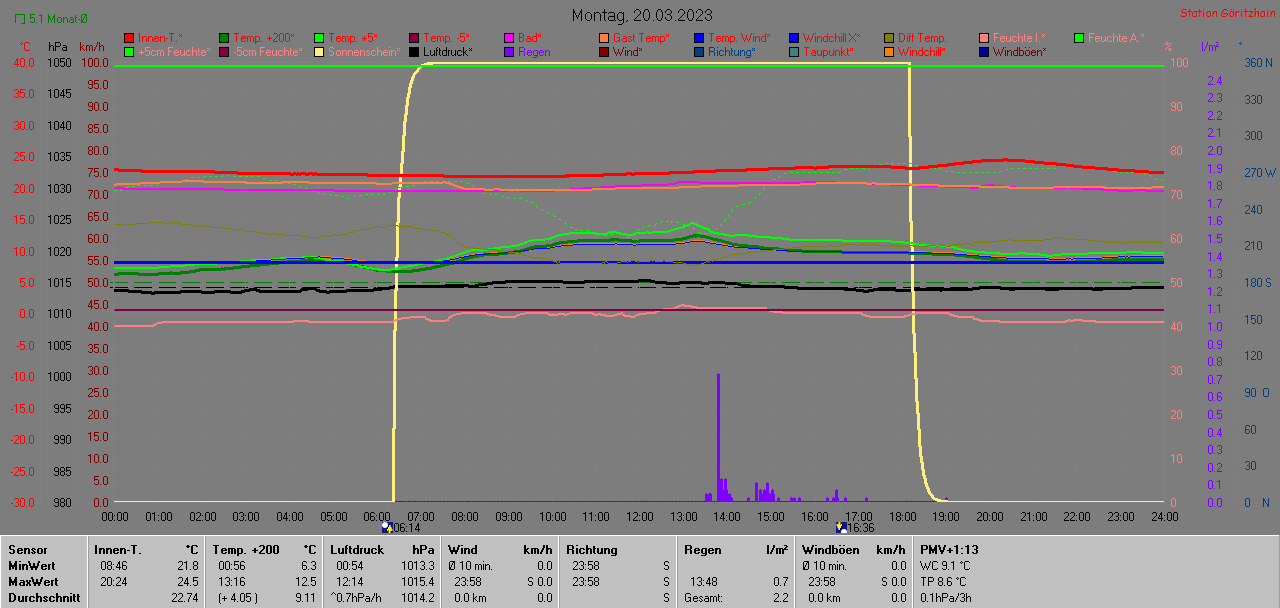
Task: Click the blue Temp. Wind legend swatch
Action: [699, 38]
